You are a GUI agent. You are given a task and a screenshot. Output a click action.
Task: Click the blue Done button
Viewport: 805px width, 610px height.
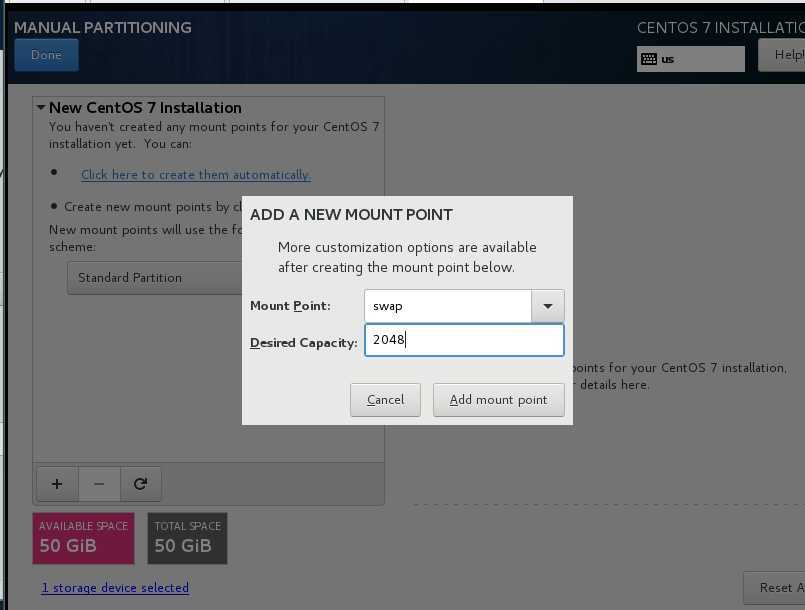point(47,55)
